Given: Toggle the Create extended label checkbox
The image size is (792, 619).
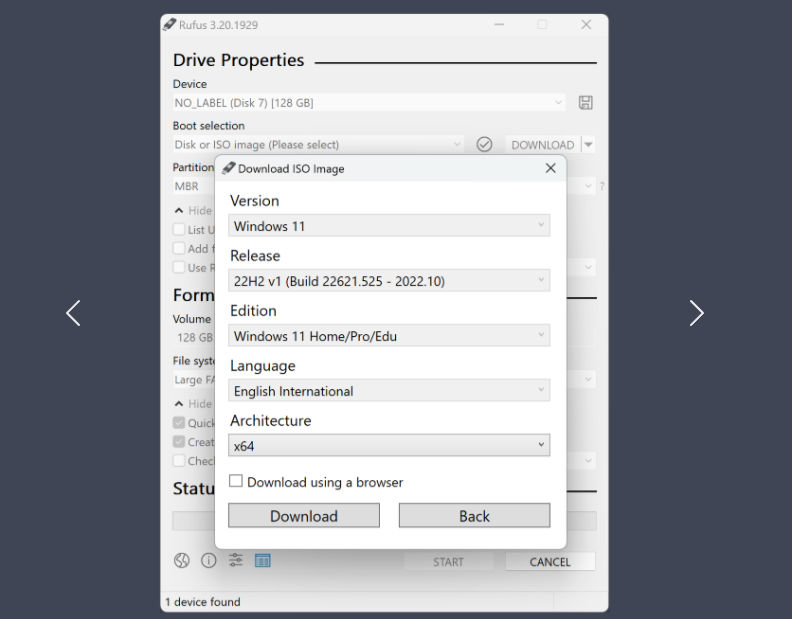Looking at the screenshot, I should (x=179, y=442).
